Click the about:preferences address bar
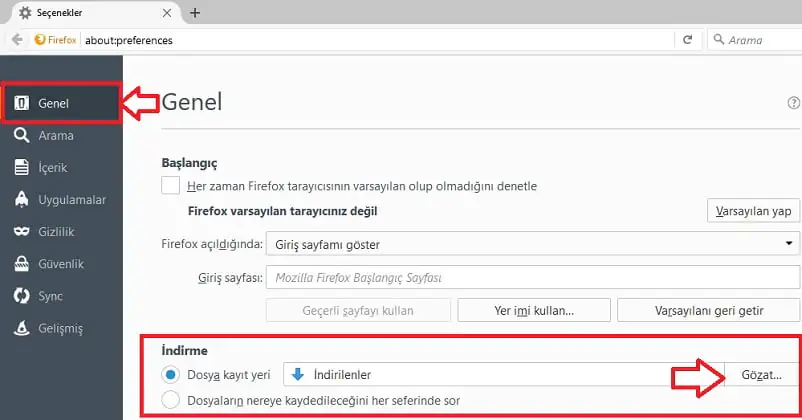 point(378,40)
